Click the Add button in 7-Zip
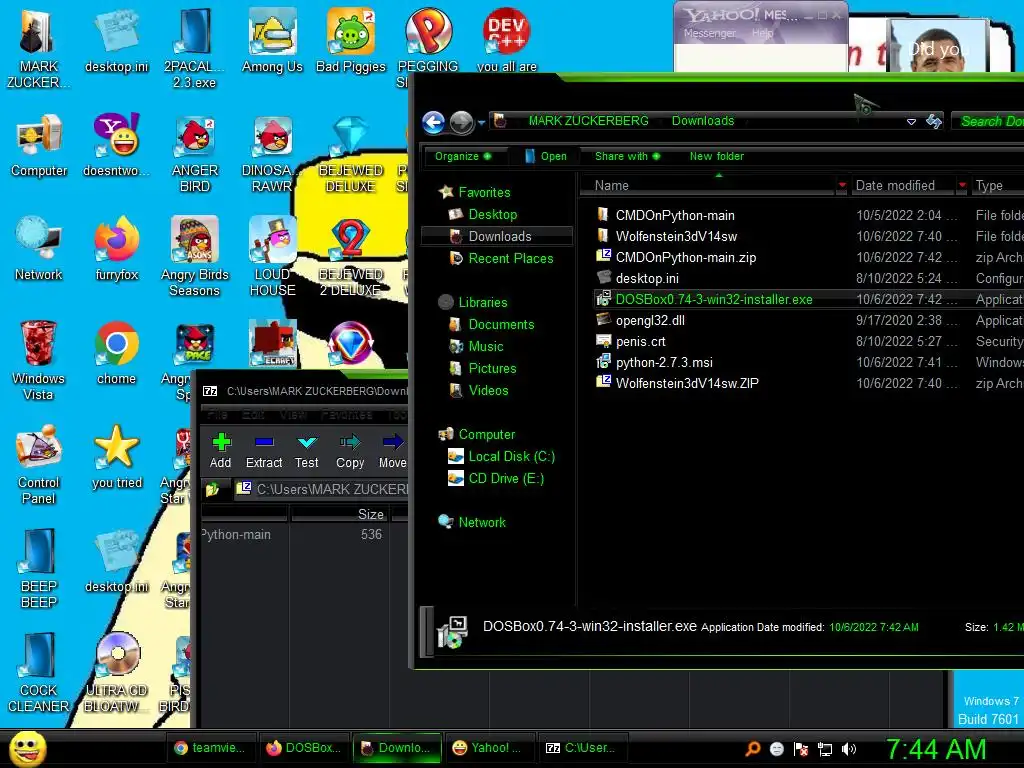 click(x=221, y=451)
